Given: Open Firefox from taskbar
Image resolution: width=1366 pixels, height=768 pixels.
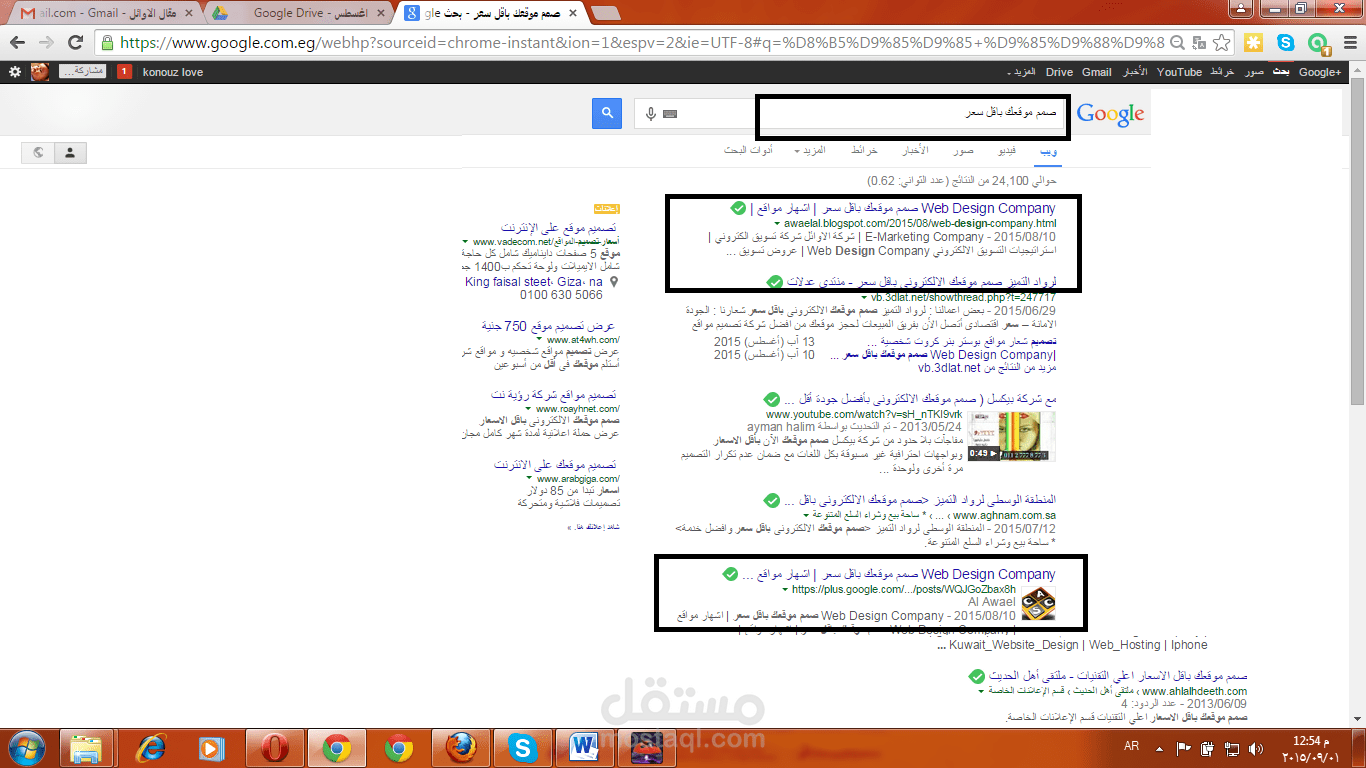Looking at the screenshot, I should coord(461,748).
